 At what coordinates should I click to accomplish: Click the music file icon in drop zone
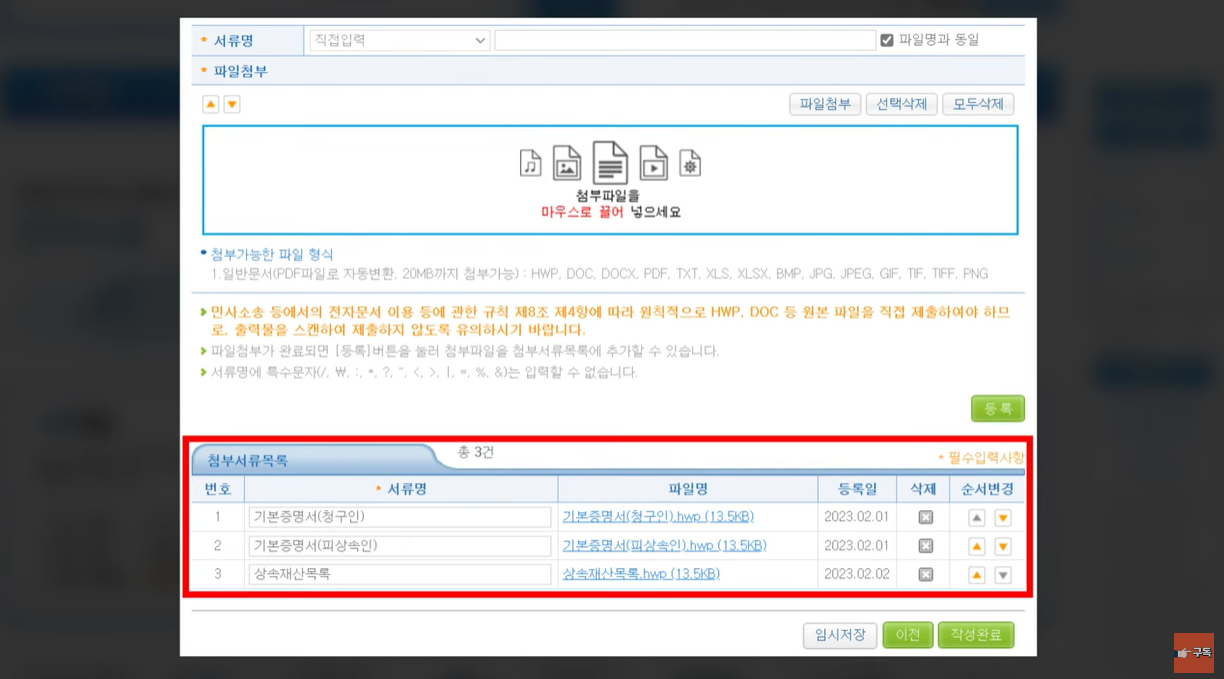pos(530,163)
